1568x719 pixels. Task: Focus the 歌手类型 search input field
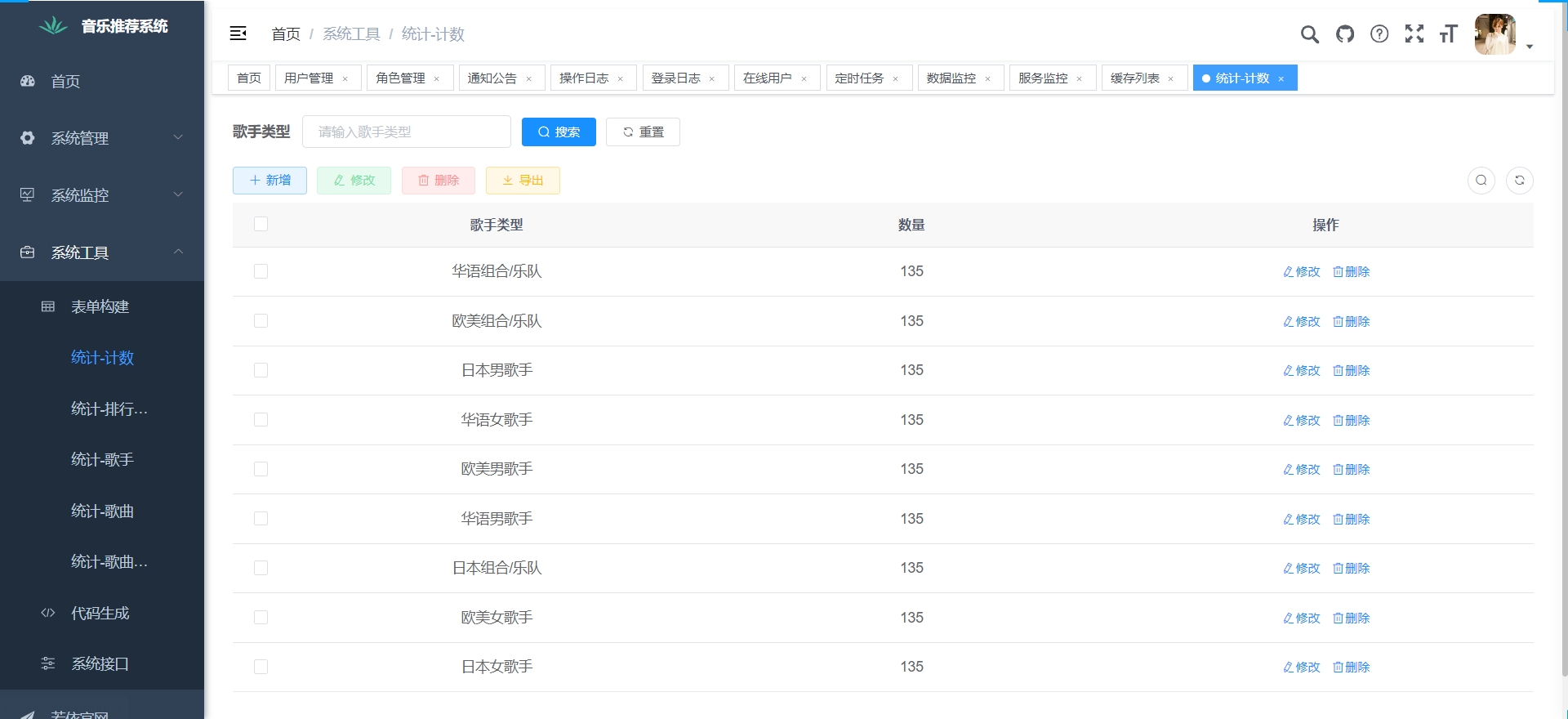click(406, 132)
